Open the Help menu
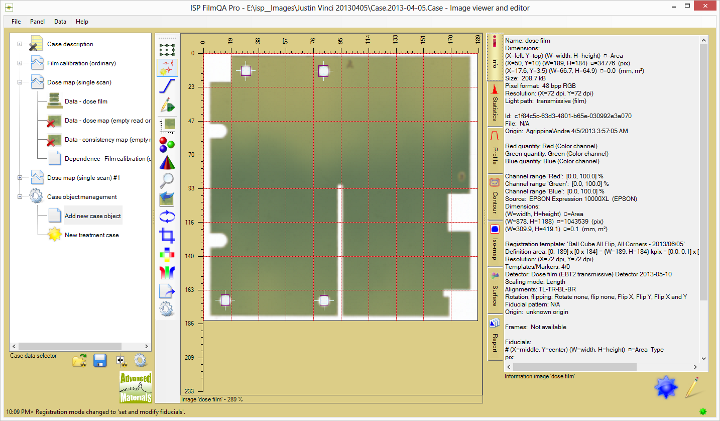The height and width of the screenshot is (421, 720). pyautogui.click(x=82, y=22)
